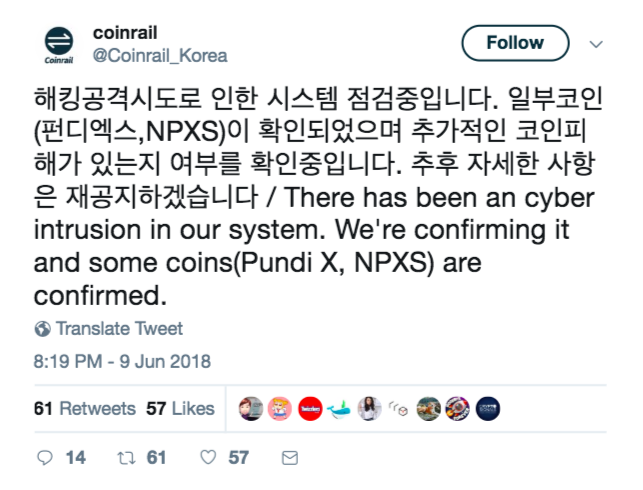The width and height of the screenshot is (643, 490).
Task: Open Translate Tweet link
Action: click(x=119, y=329)
